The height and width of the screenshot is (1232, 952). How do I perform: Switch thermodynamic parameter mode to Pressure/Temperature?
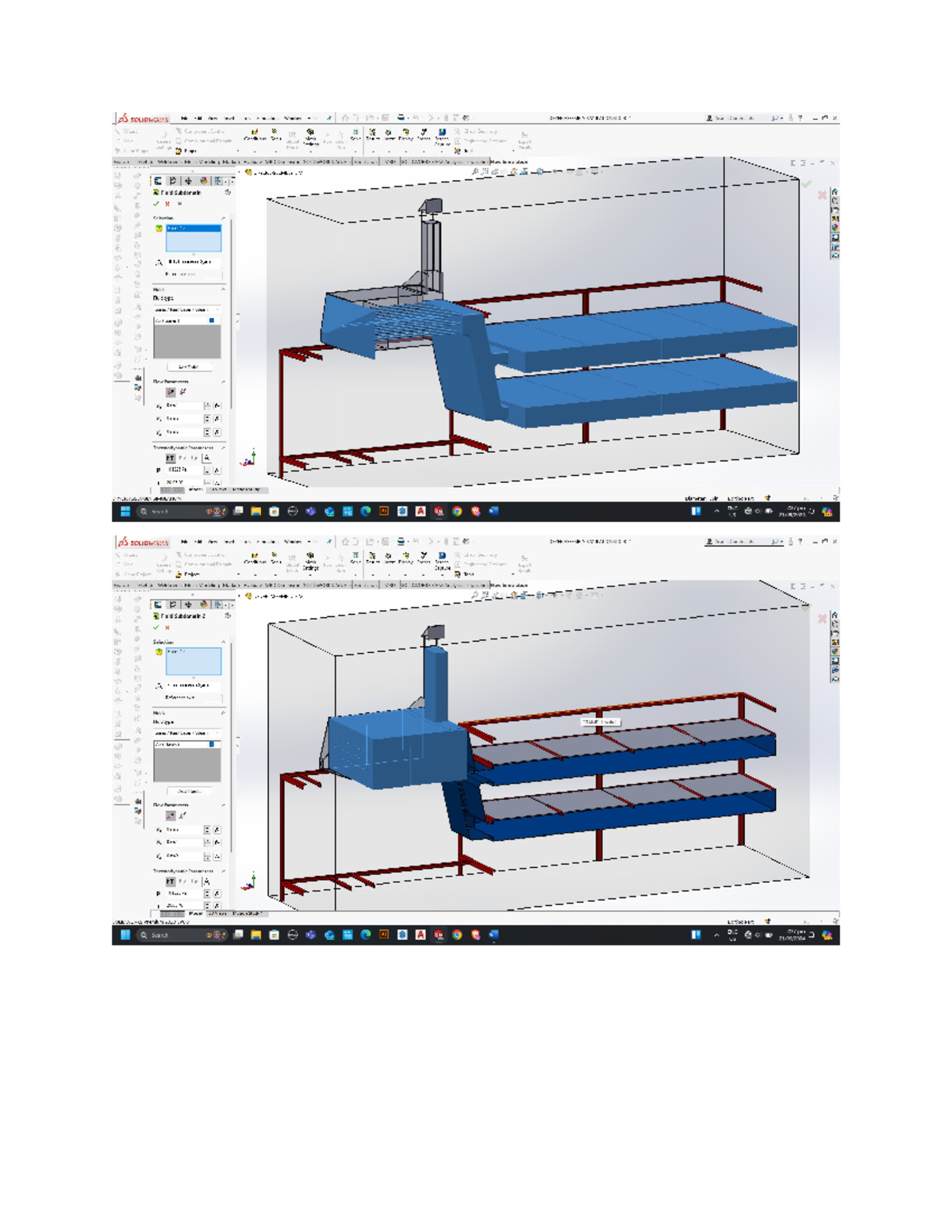tap(171, 458)
